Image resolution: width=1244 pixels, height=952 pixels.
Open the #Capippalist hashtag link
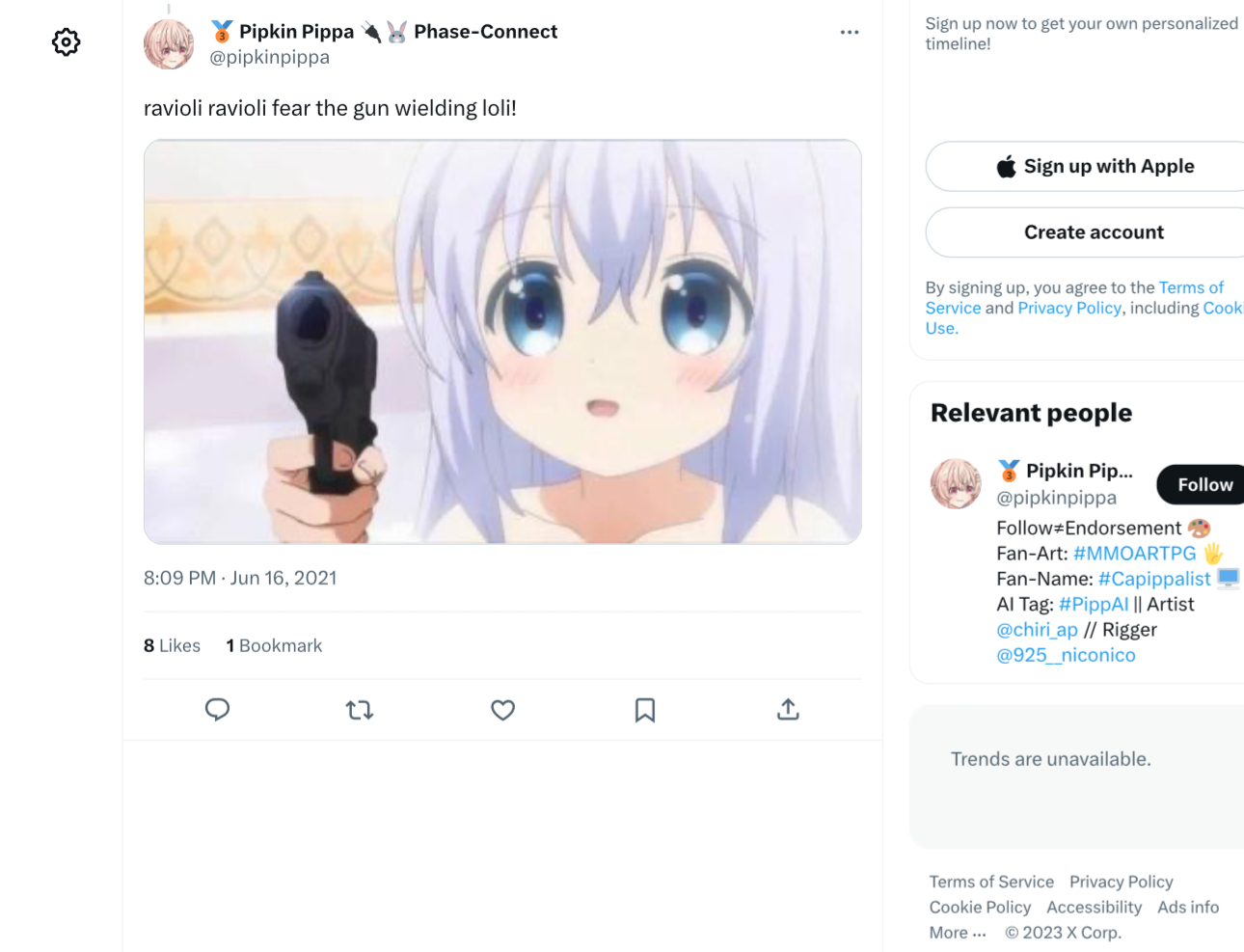[1153, 578]
